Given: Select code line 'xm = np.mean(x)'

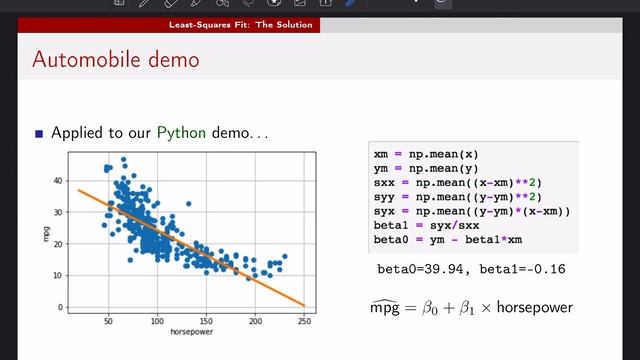Looking at the screenshot, I should pos(426,154).
